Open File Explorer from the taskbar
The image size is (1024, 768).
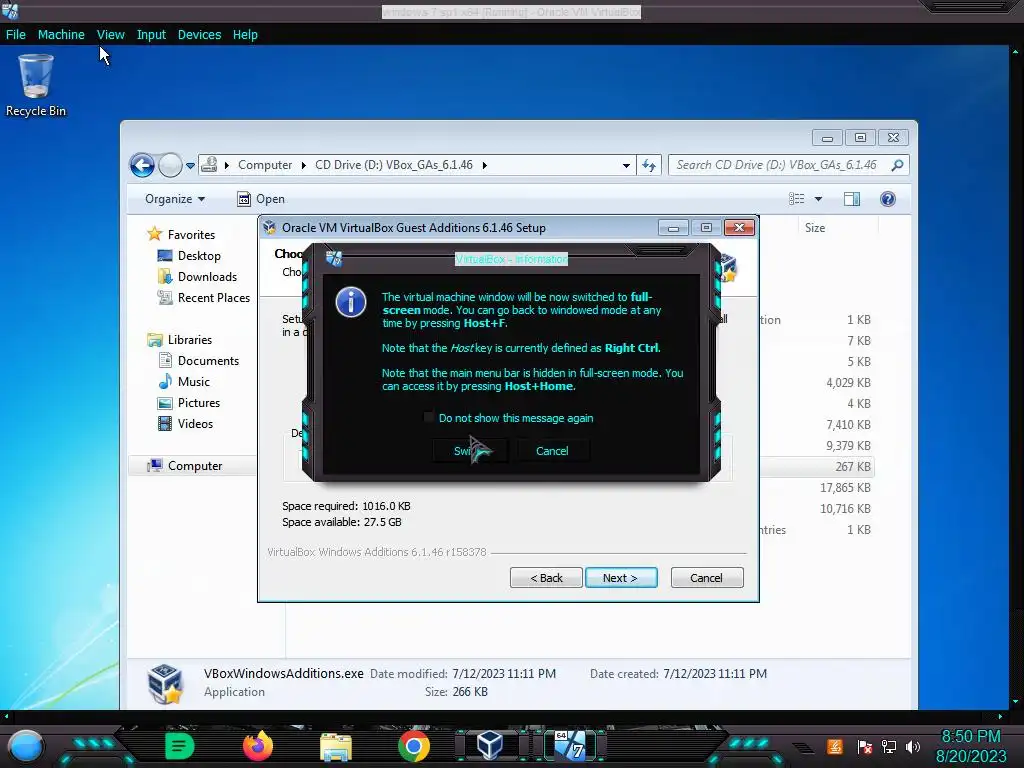click(x=336, y=746)
